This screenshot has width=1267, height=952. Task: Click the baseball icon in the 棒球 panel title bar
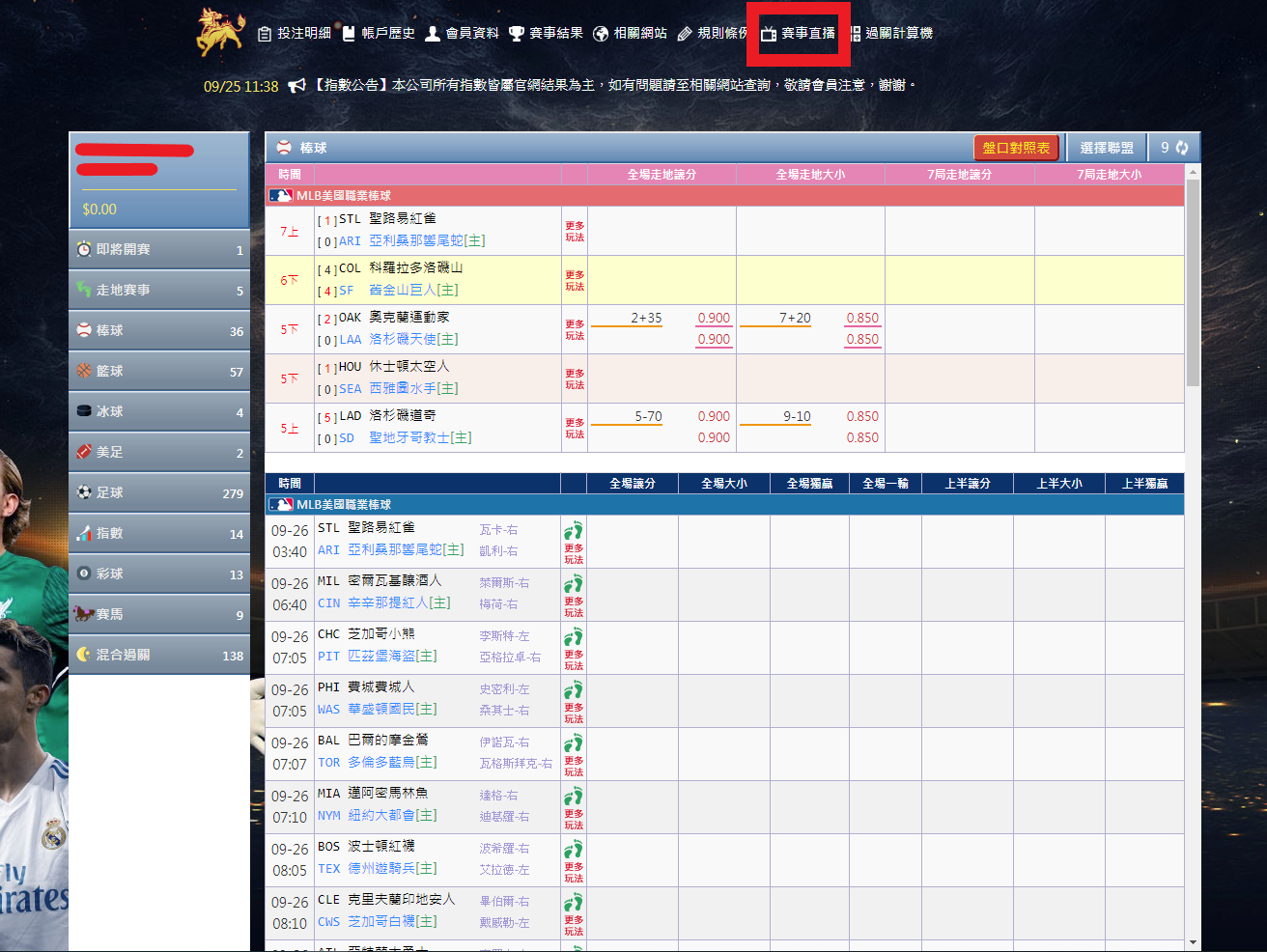click(x=284, y=148)
